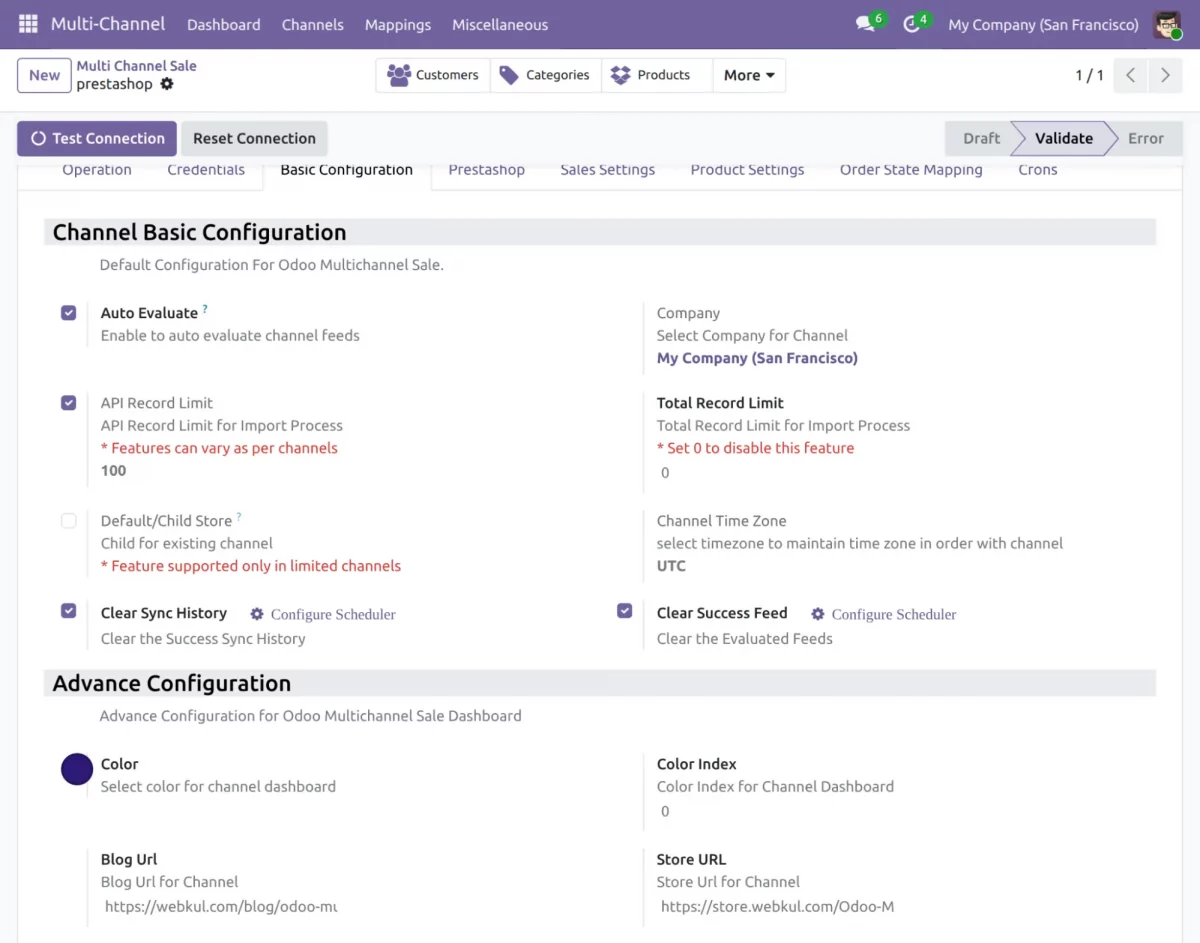Switch to the Prestashop tab
This screenshot has height=943, width=1200.
(487, 170)
